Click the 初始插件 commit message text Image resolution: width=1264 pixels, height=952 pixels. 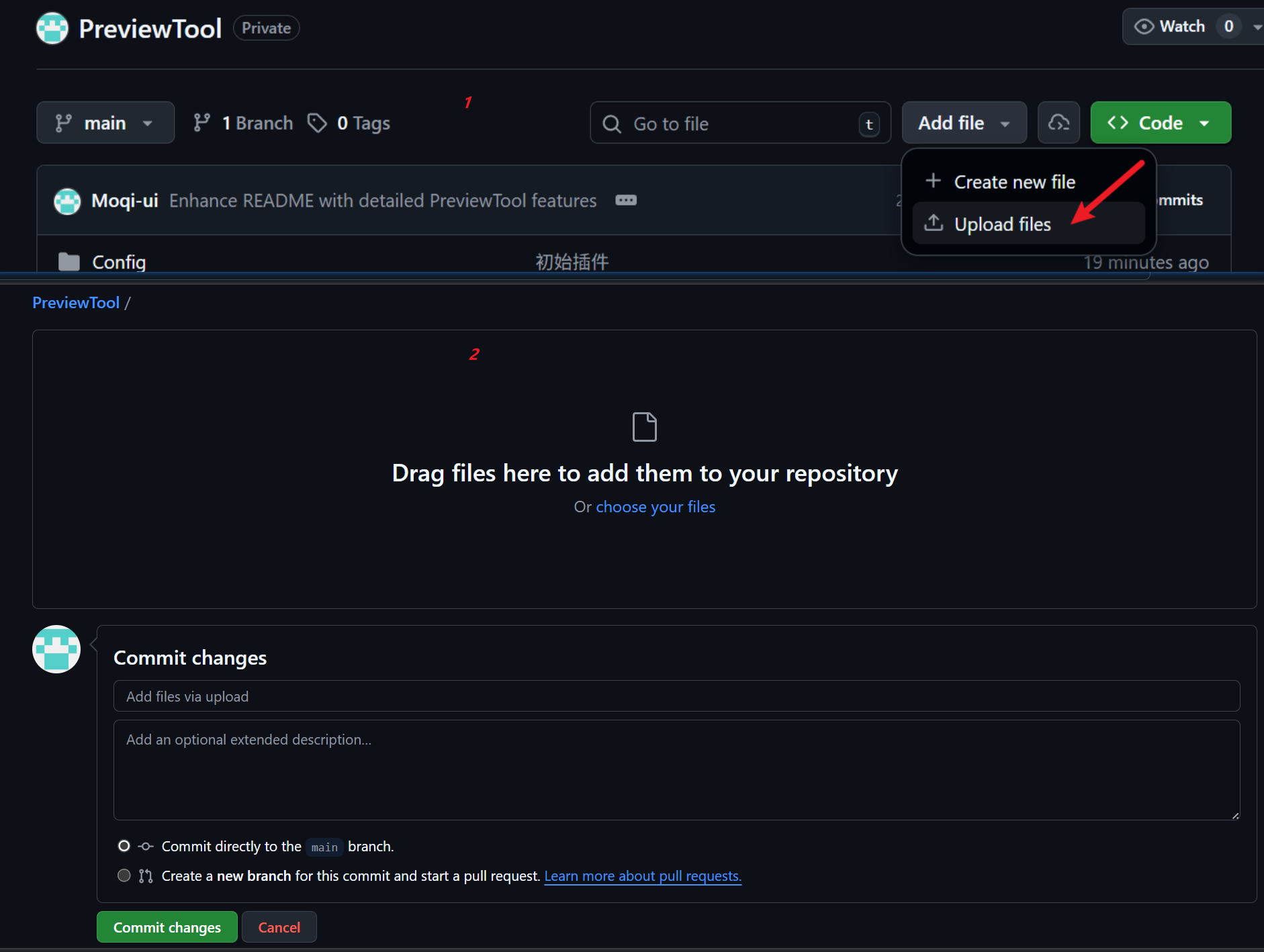click(572, 262)
